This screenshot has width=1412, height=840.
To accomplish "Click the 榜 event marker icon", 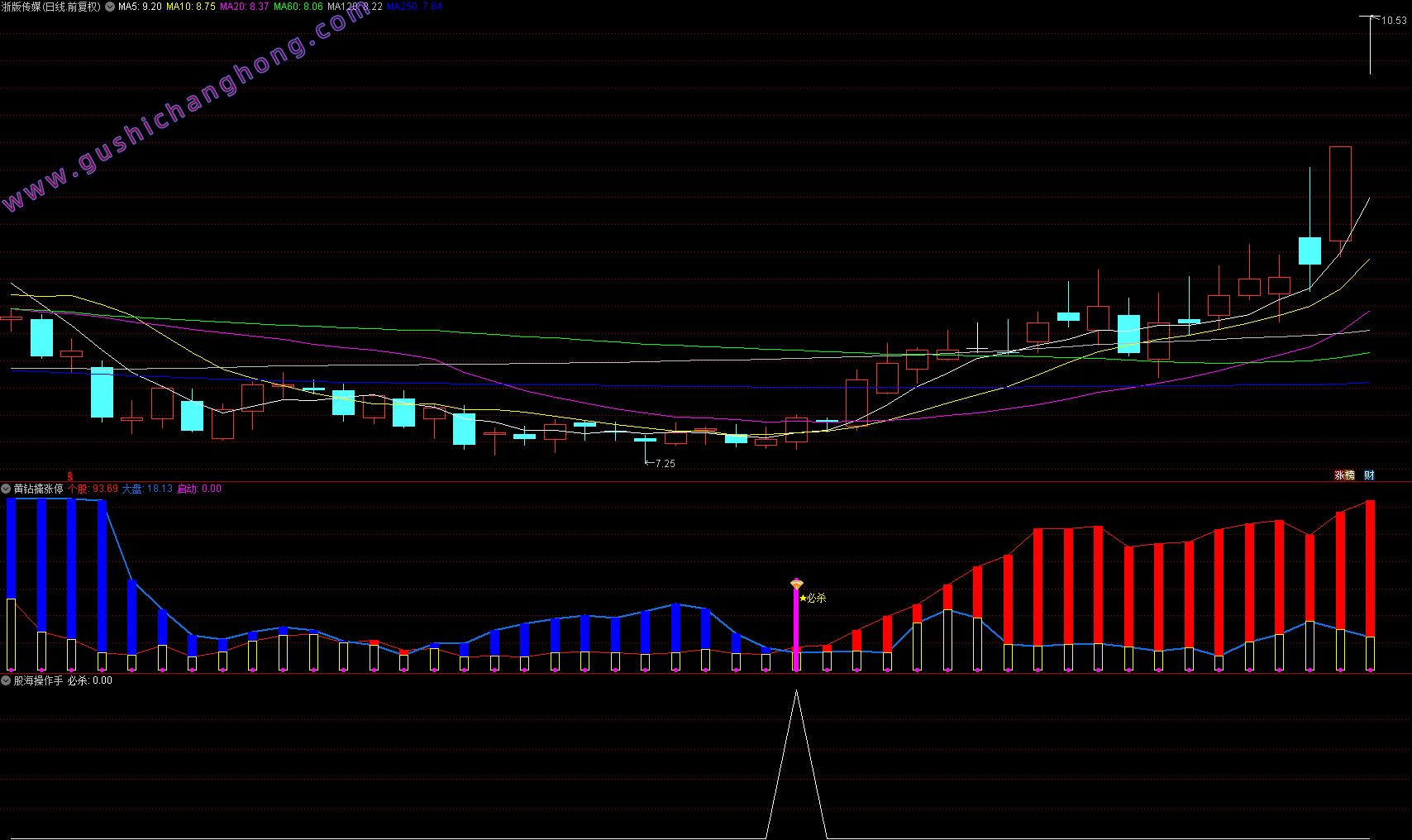I will tap(1350, 475).
